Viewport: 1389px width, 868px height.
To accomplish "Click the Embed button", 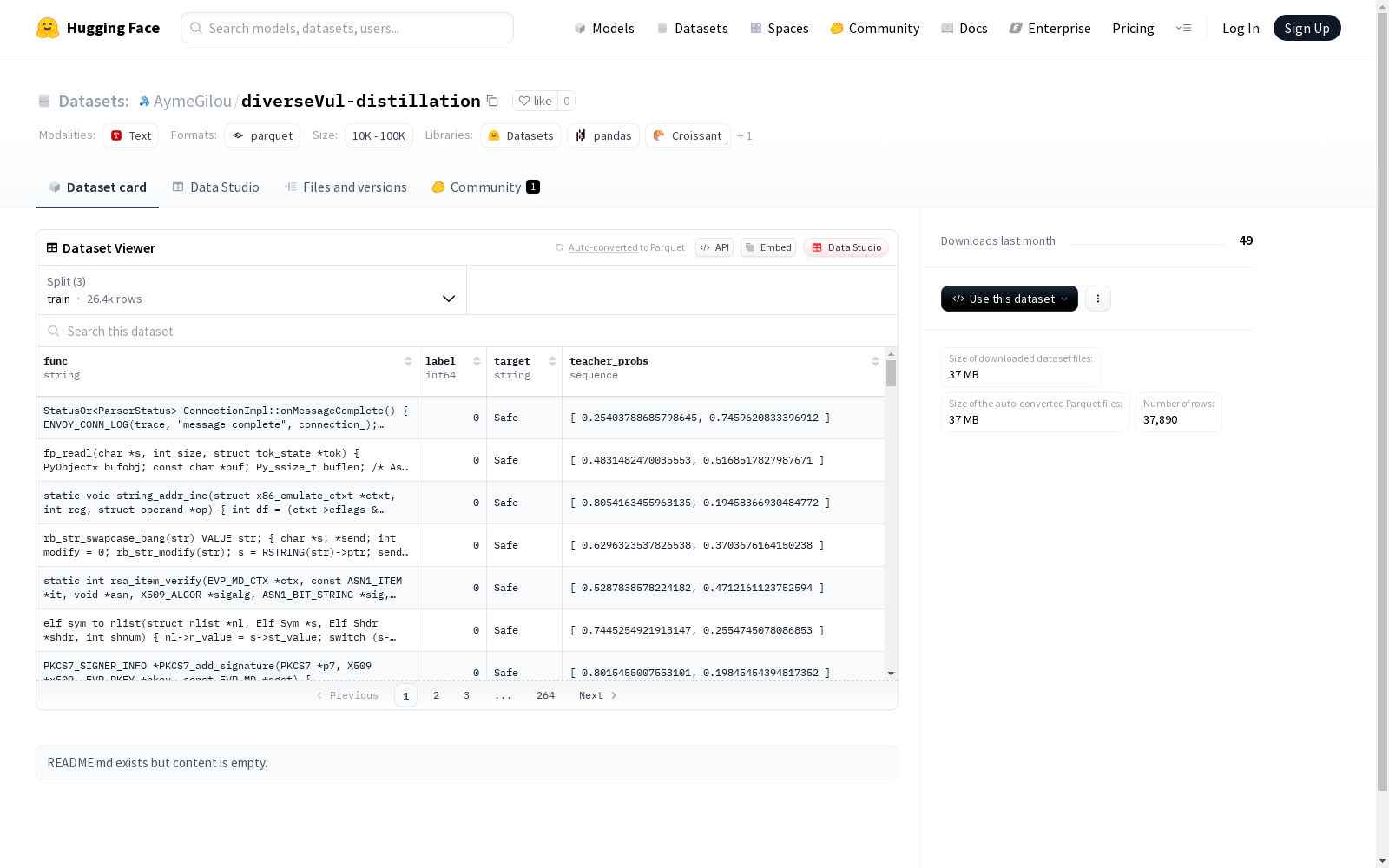I will [768, 247].
